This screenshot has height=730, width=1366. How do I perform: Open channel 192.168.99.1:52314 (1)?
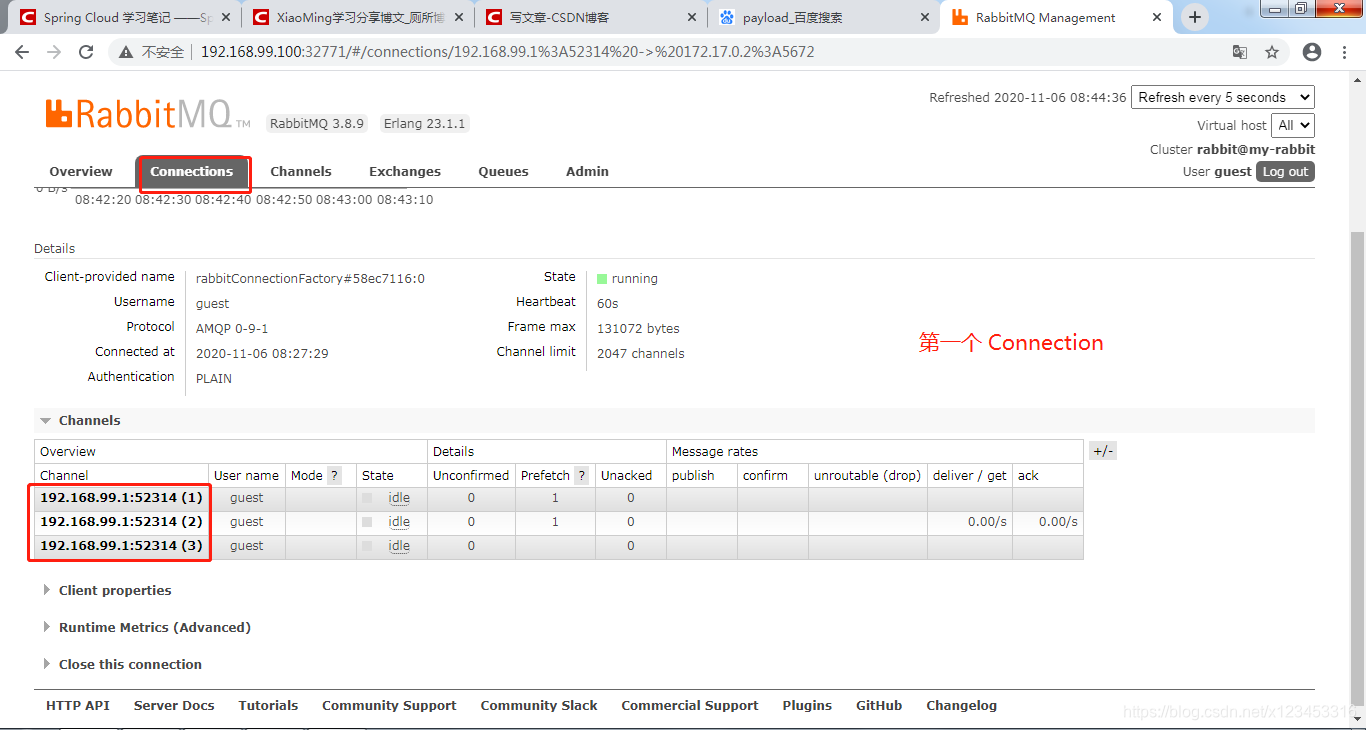pos(121,497)
